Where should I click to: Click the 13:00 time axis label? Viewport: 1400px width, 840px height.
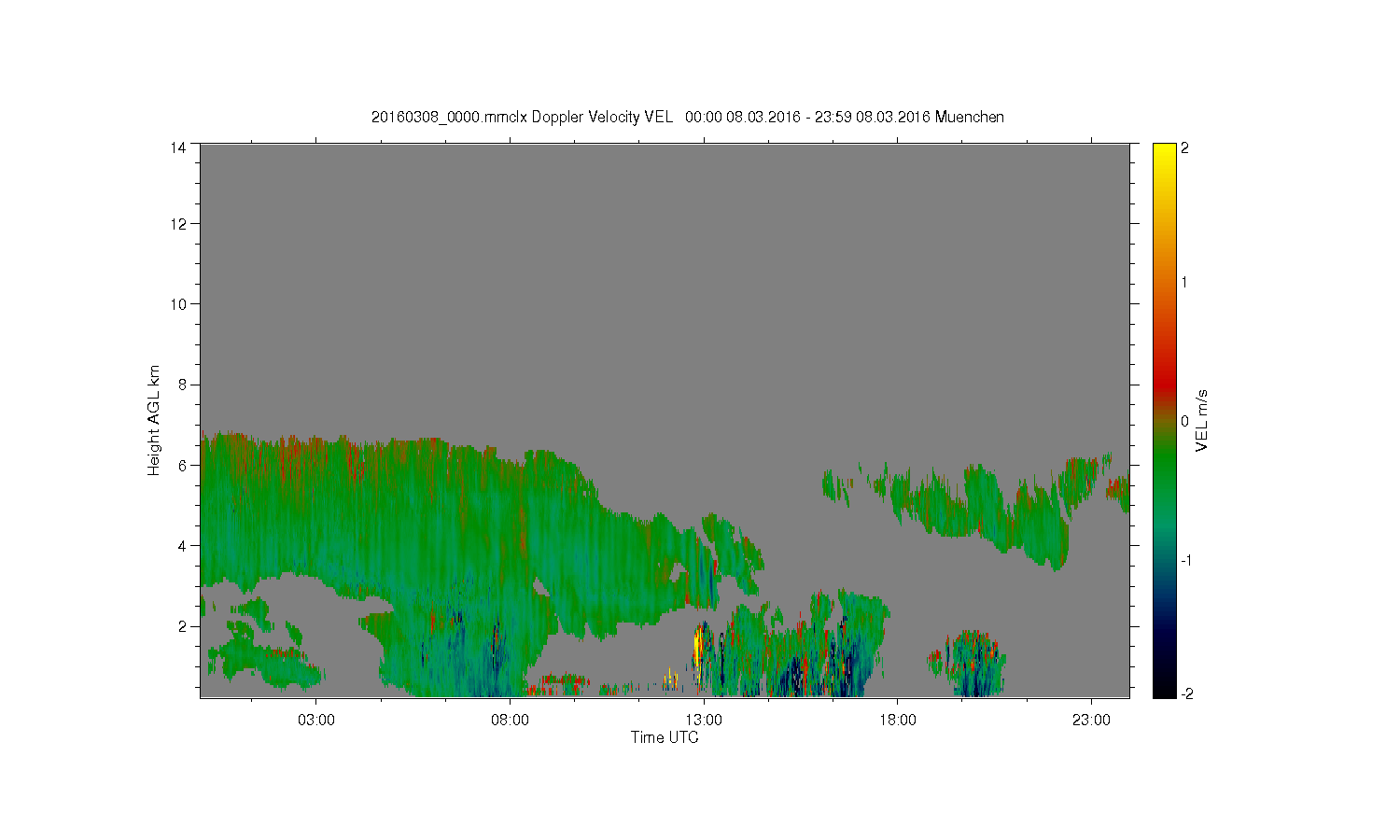pos(704,721)
